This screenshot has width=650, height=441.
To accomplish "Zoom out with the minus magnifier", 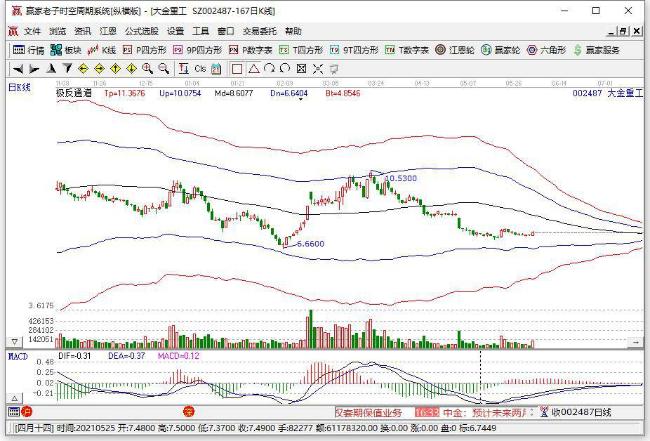I will pyautogui.click(x=164, y=69).
